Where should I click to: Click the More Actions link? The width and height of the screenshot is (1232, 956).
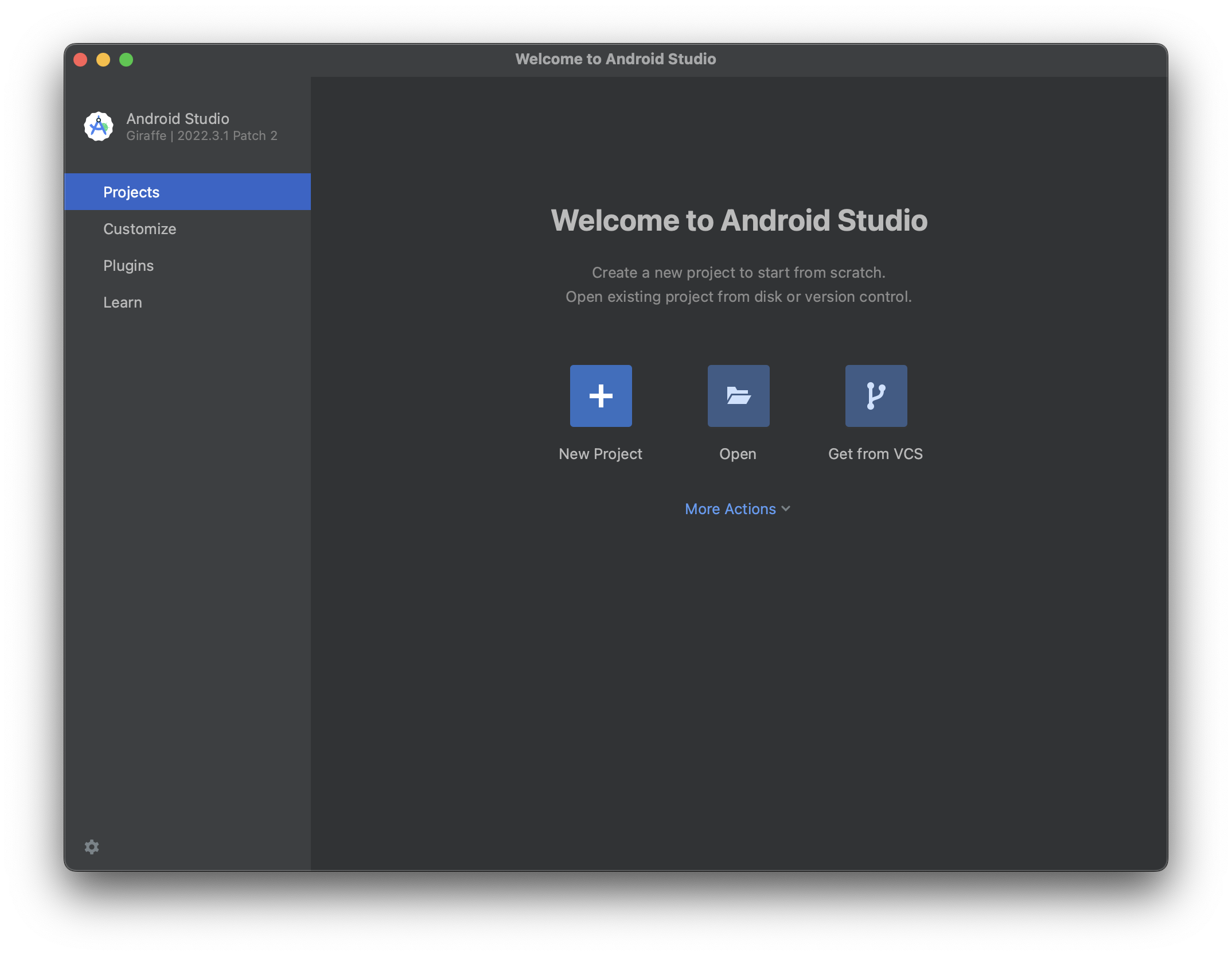[730, 509]
